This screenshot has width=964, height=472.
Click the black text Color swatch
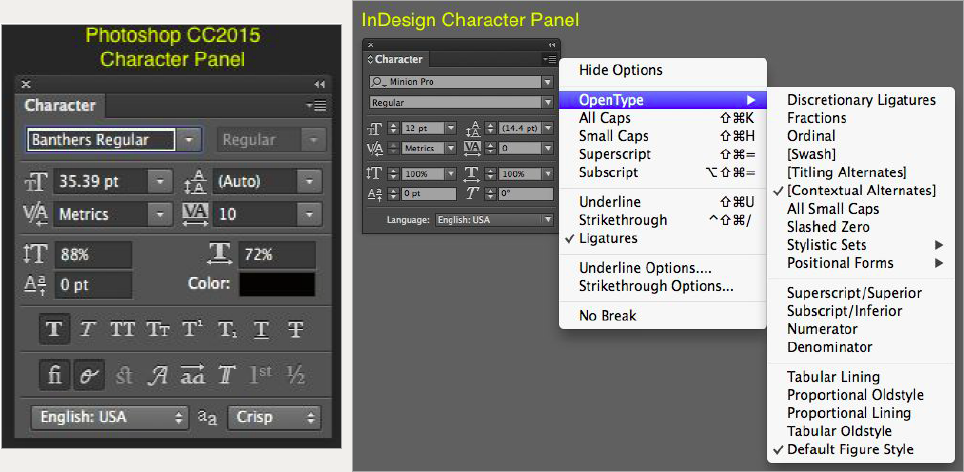tap(277, 284)
